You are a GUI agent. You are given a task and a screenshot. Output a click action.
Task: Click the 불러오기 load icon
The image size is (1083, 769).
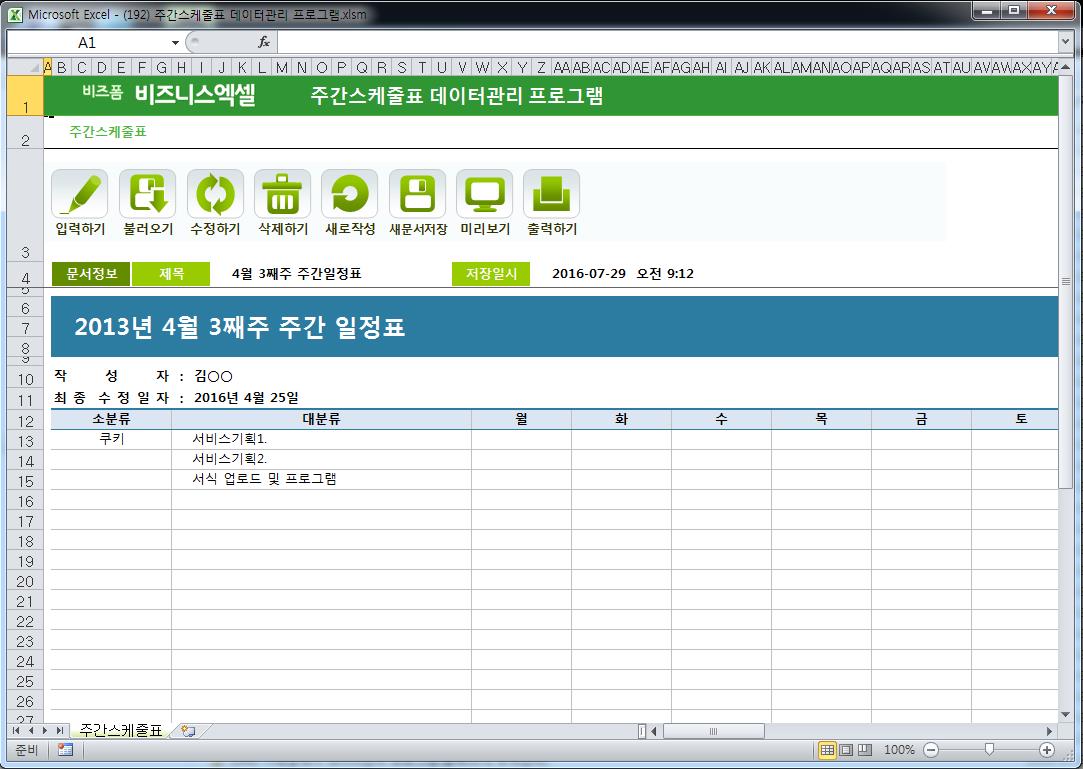click(147, 194)
